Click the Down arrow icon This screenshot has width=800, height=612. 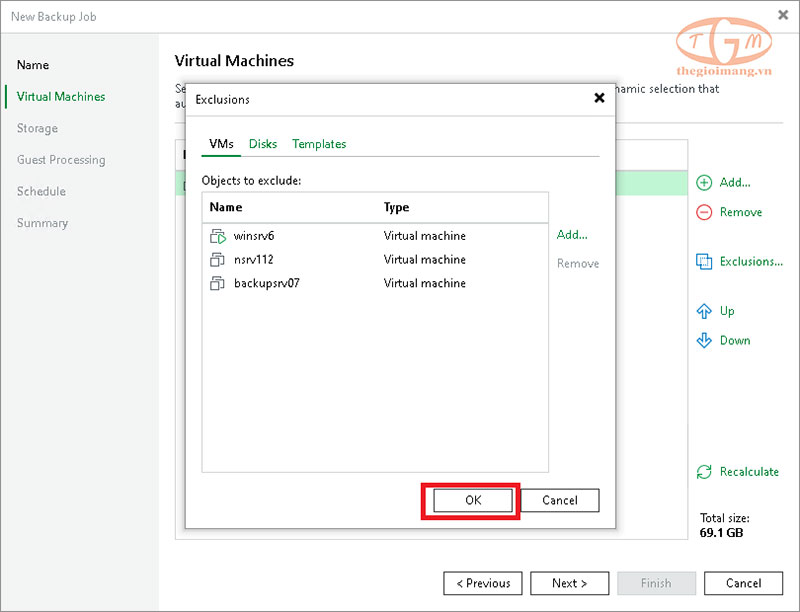click(704, 340)
